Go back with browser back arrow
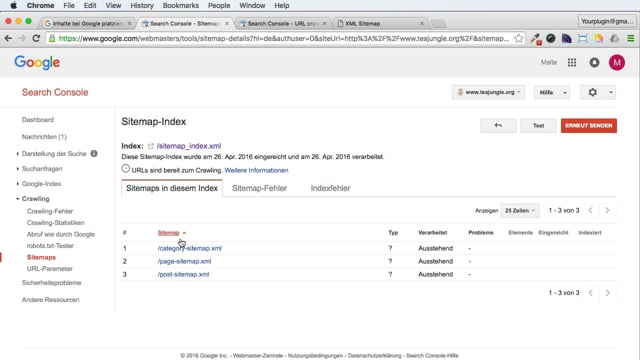The image size is (640, 360). [8, 38]
